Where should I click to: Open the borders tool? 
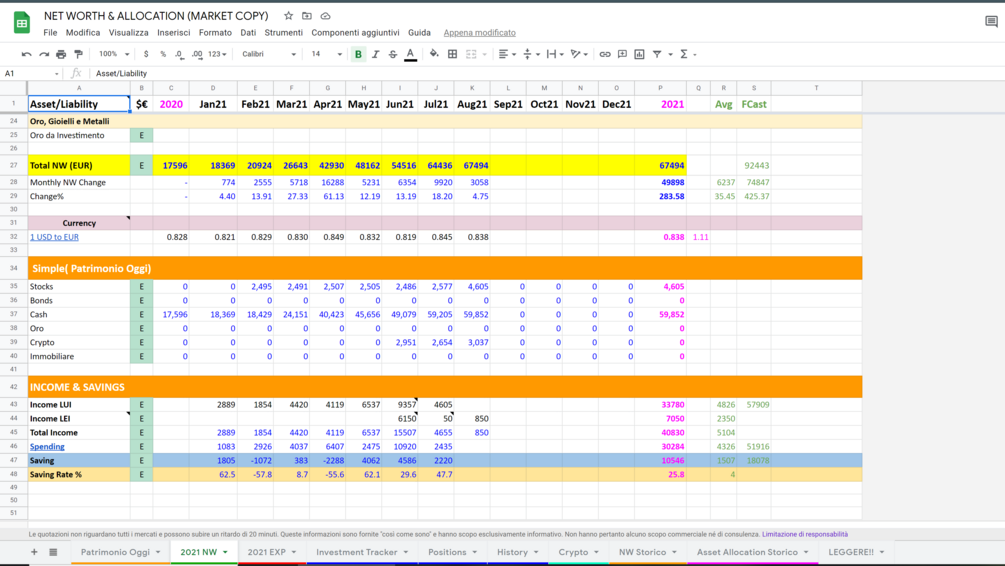tap(453, 54)
